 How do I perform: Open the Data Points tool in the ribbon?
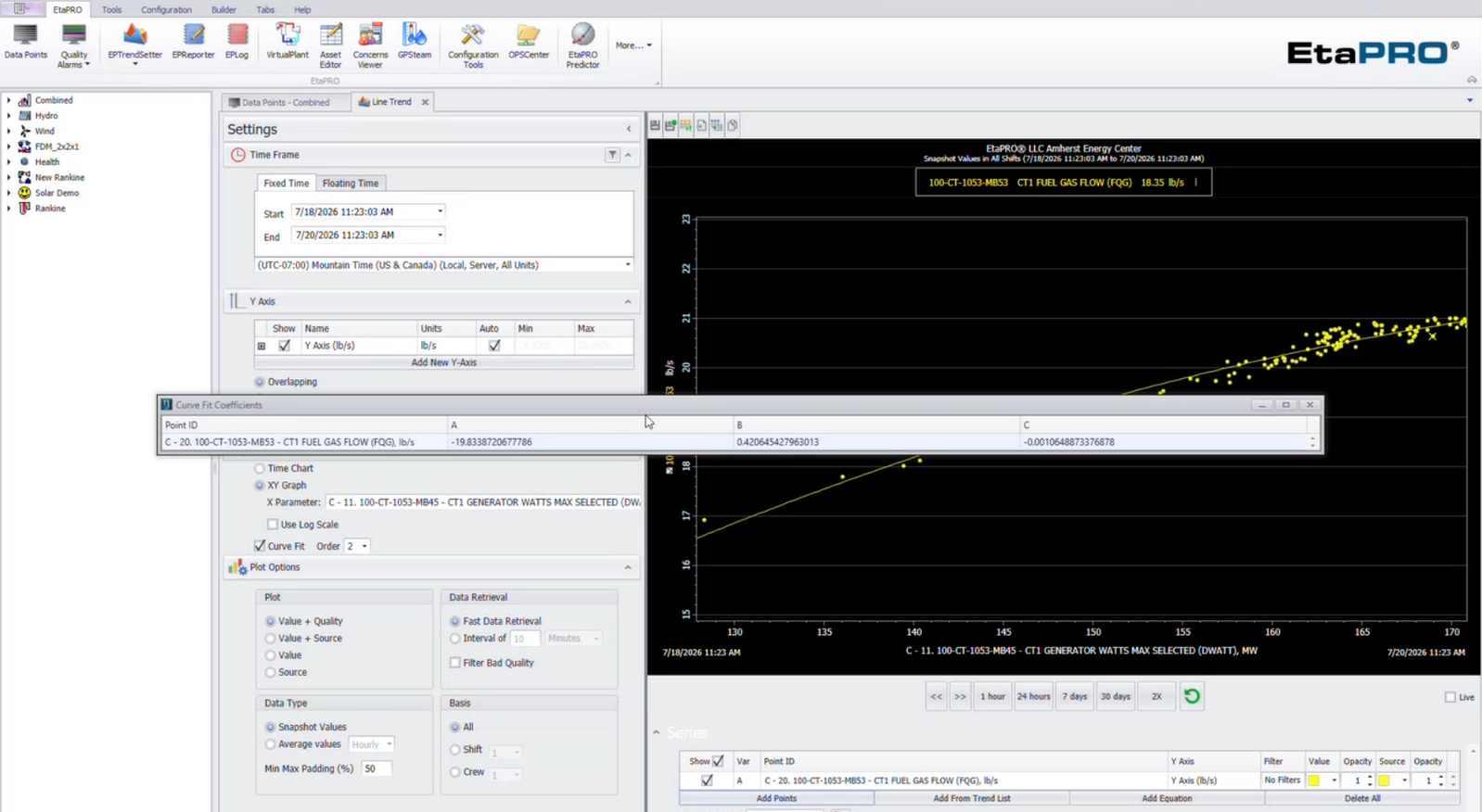25,43
